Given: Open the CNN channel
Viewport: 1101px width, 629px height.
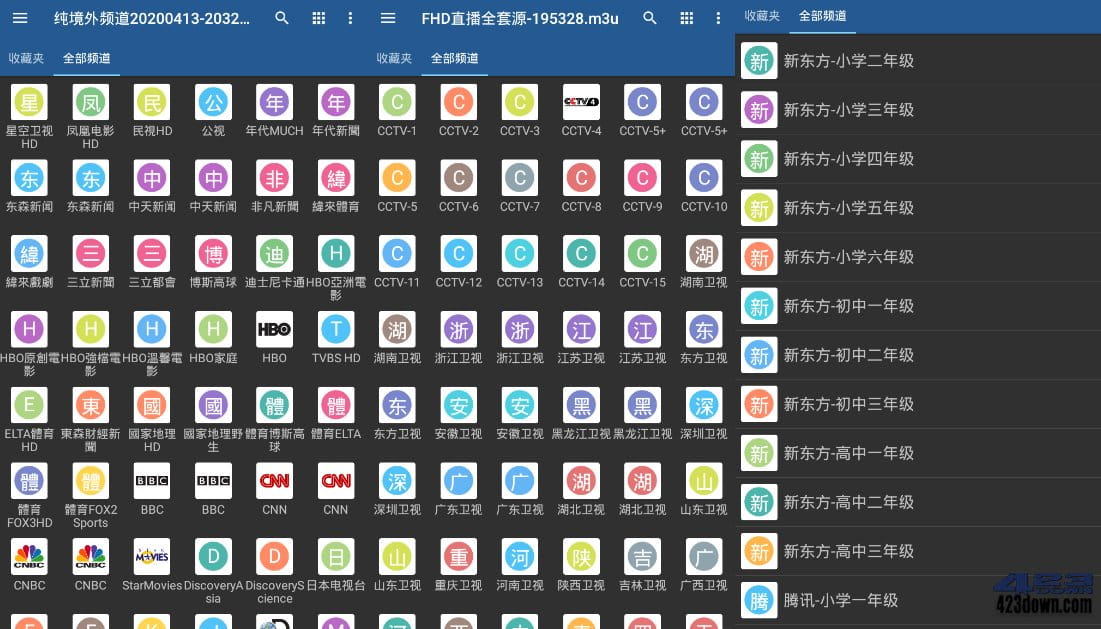Looking at the screenshot, I should tap(274, 481).
